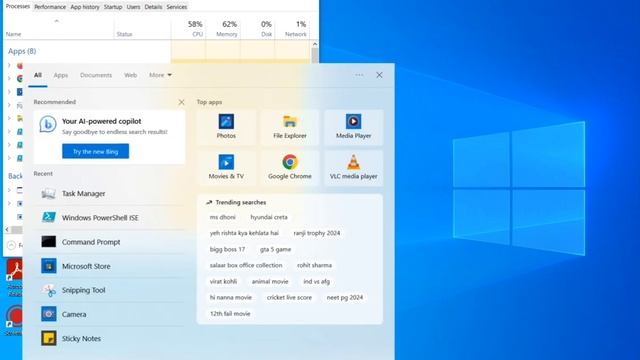Search trending 'ms dhoni'

coord(222,217)
